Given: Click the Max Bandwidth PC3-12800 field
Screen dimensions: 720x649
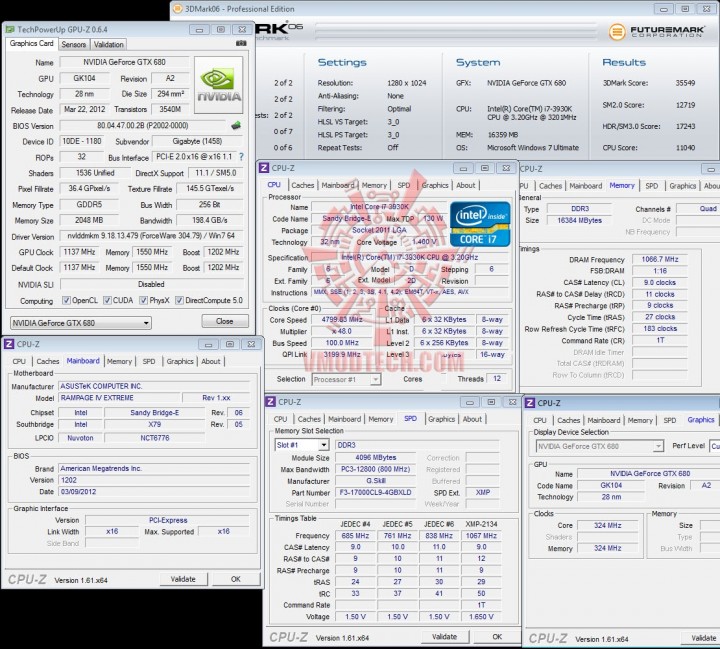Looking at the screenshot, I should [375, 469].
